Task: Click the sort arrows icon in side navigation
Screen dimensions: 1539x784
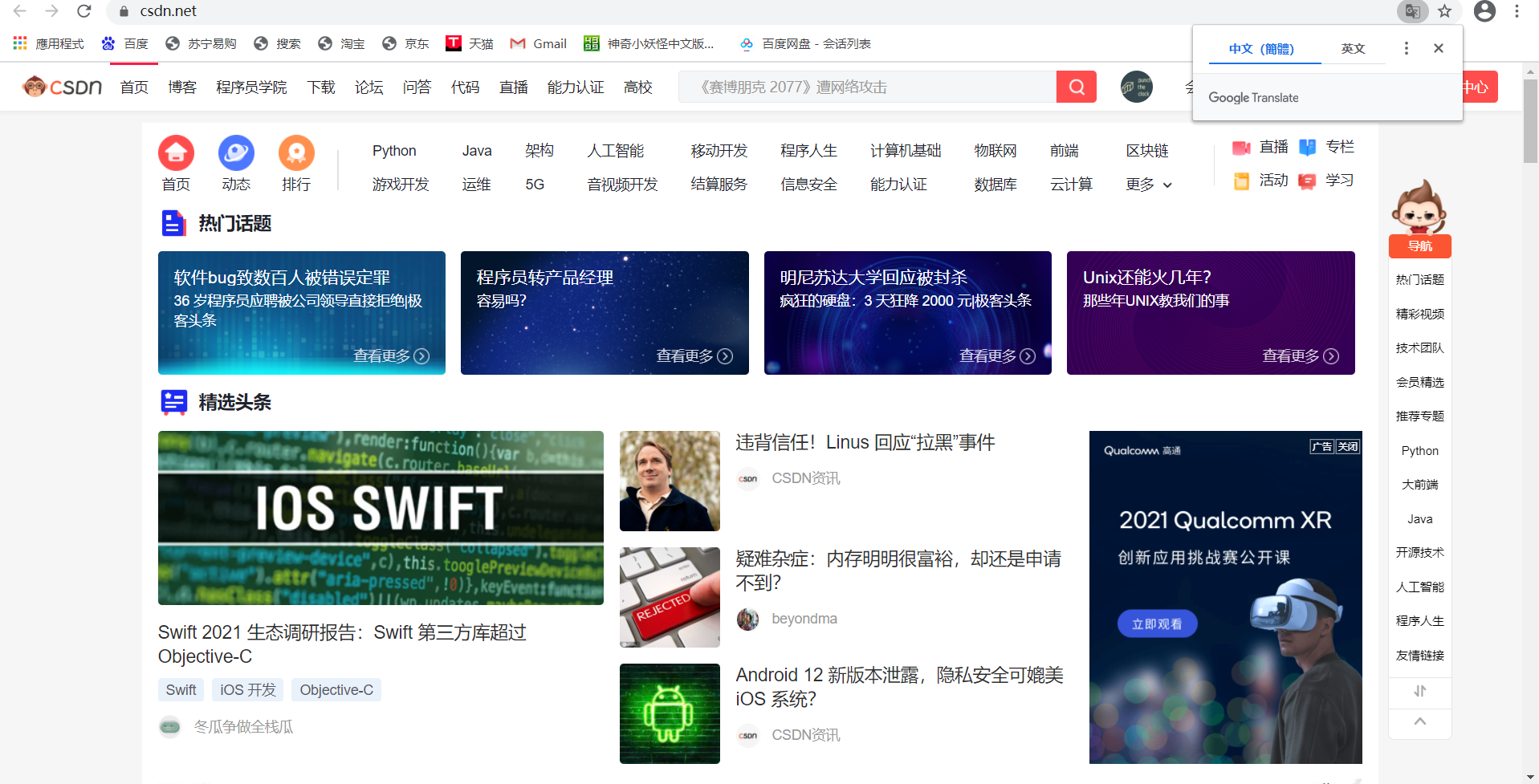Action: point(1420,691)
